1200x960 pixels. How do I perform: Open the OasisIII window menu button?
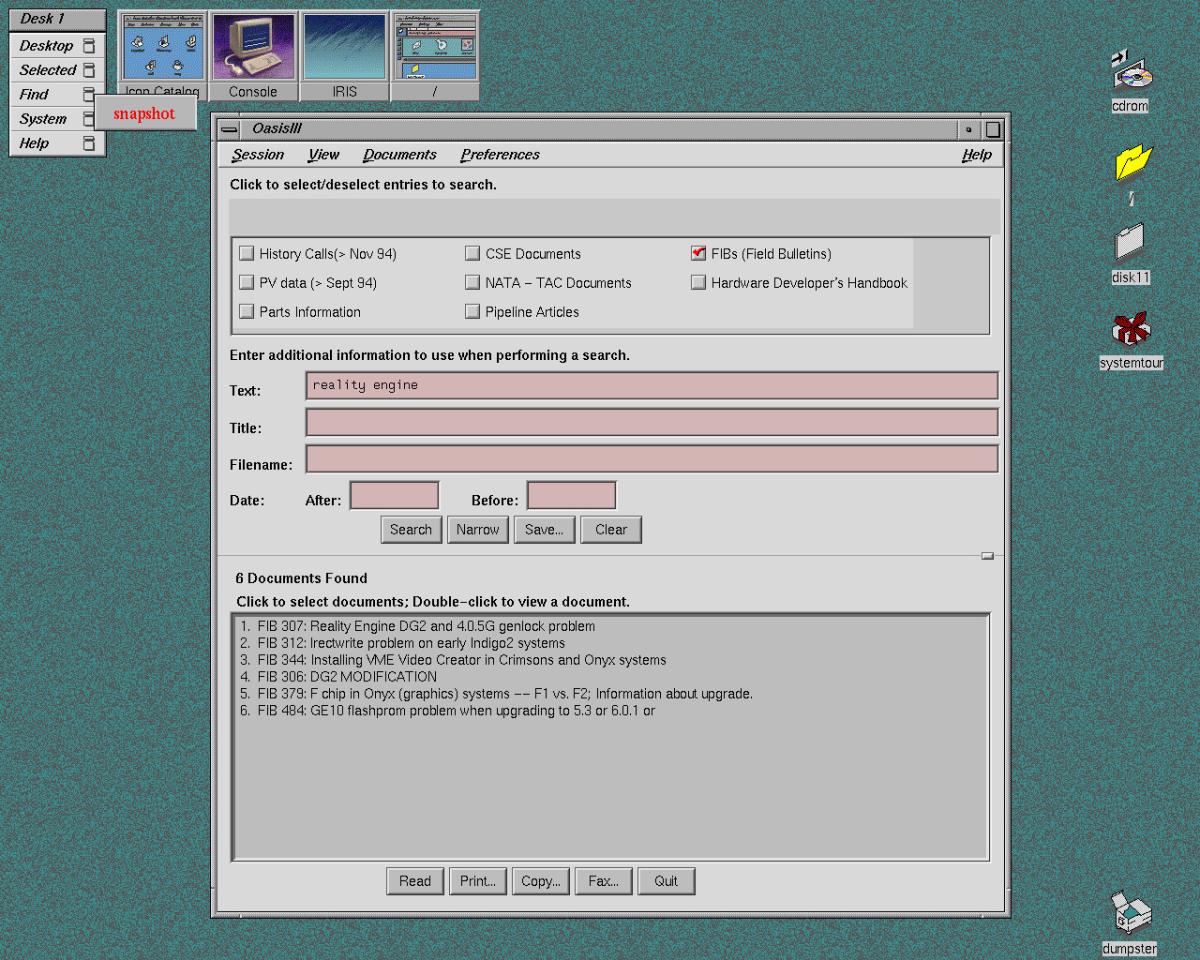pyautogui.click(x=229, y=130)
